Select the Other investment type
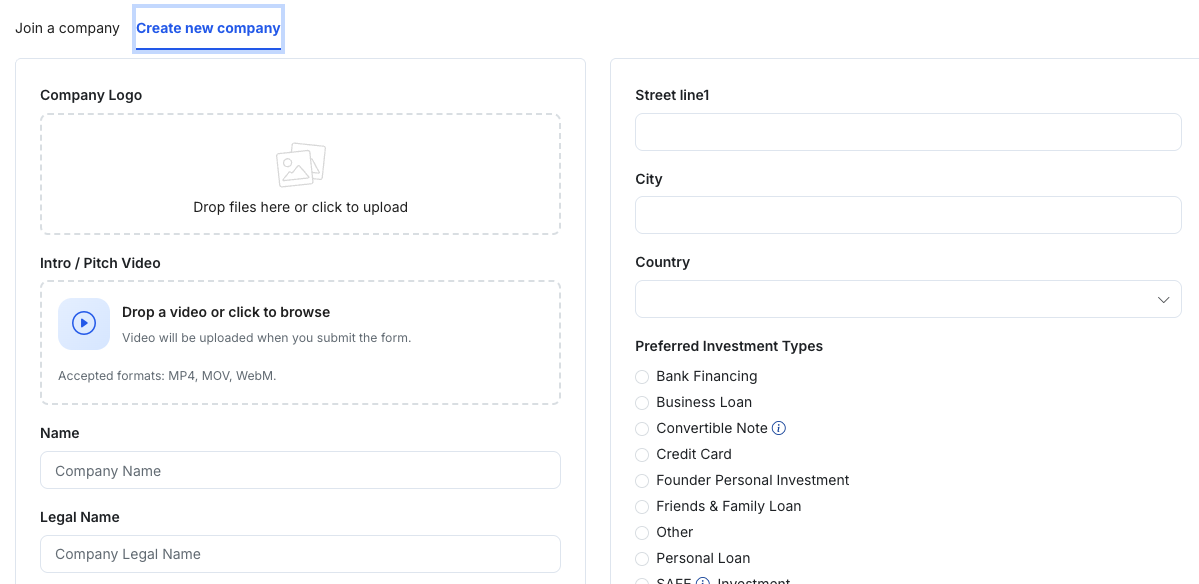This screenshot has width=1199, height=584. [642, 533]
